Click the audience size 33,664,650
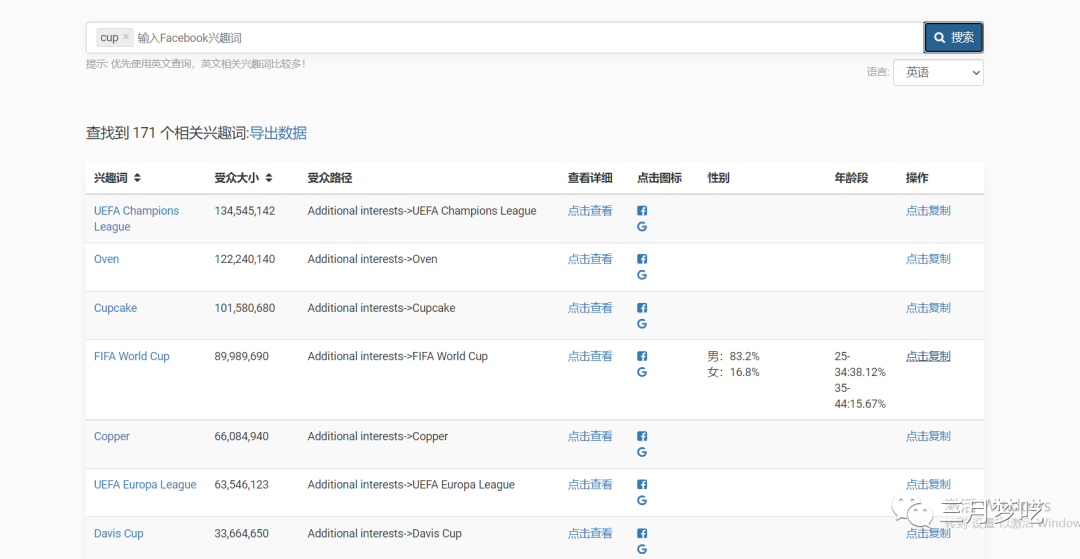Screen dimensions: 1080x559 tap(242, 533)
